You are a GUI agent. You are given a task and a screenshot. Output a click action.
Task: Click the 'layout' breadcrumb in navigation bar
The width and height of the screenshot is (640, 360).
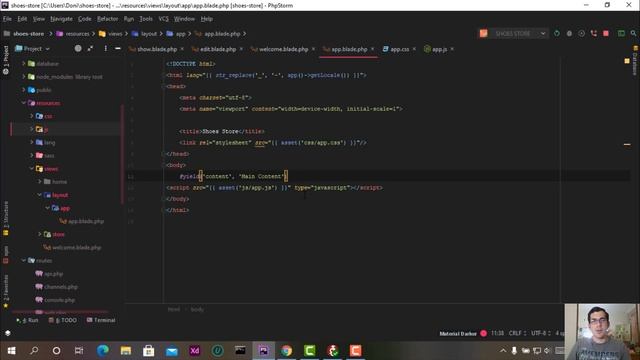[149, 33]
